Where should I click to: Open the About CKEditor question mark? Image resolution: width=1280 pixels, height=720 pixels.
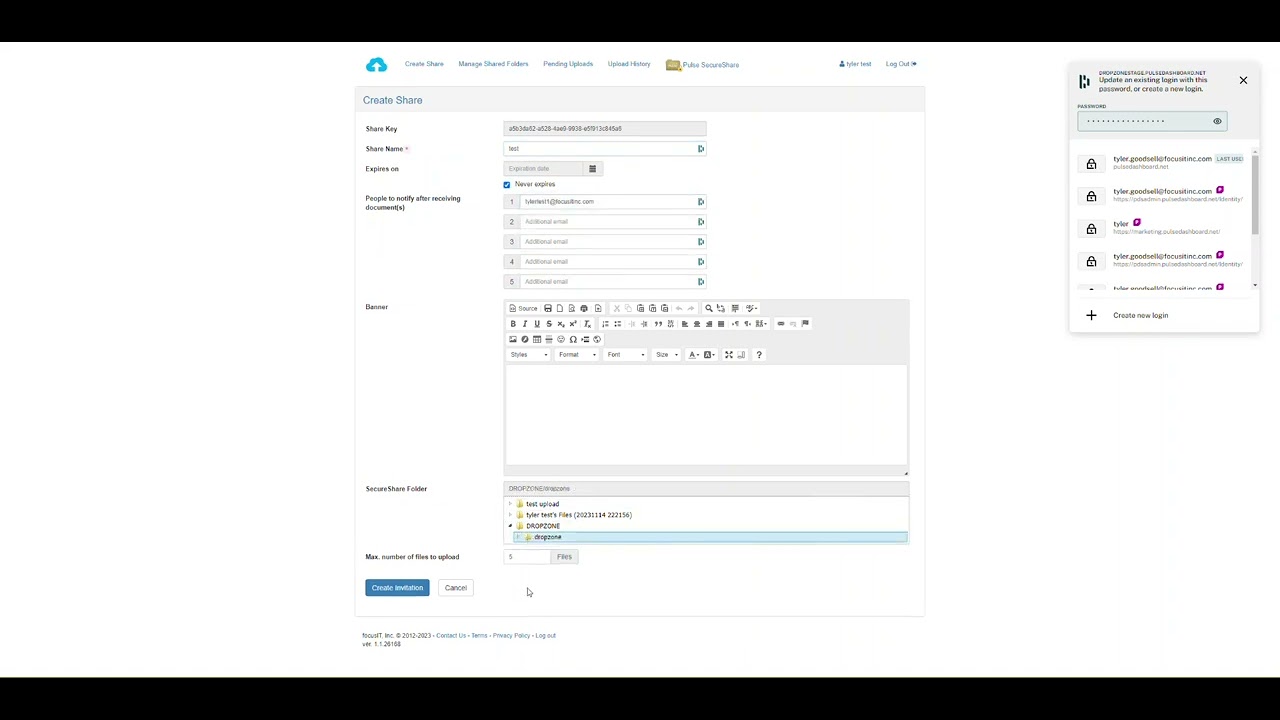tap(759, 355)
